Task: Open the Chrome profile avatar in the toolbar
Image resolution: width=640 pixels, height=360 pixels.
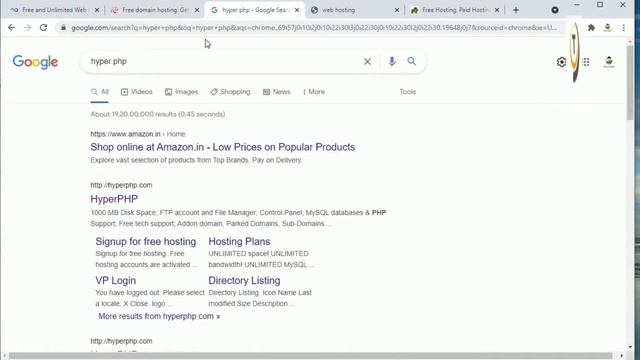Action: tap(607, 28)
